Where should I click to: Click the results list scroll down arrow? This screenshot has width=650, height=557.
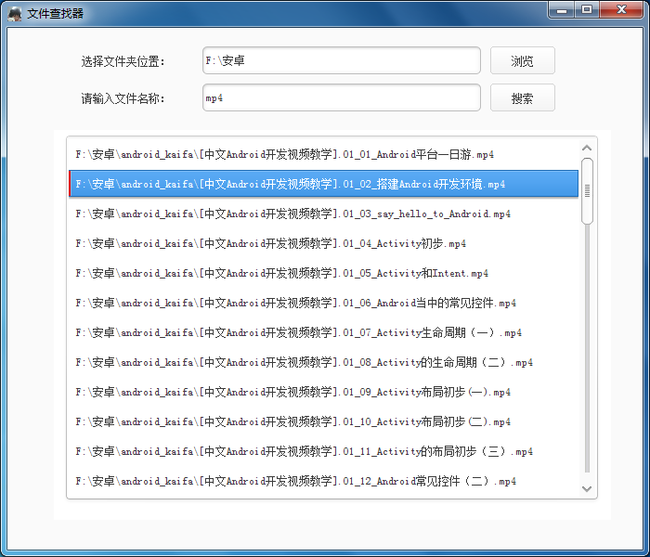click(x=587, y=489)
